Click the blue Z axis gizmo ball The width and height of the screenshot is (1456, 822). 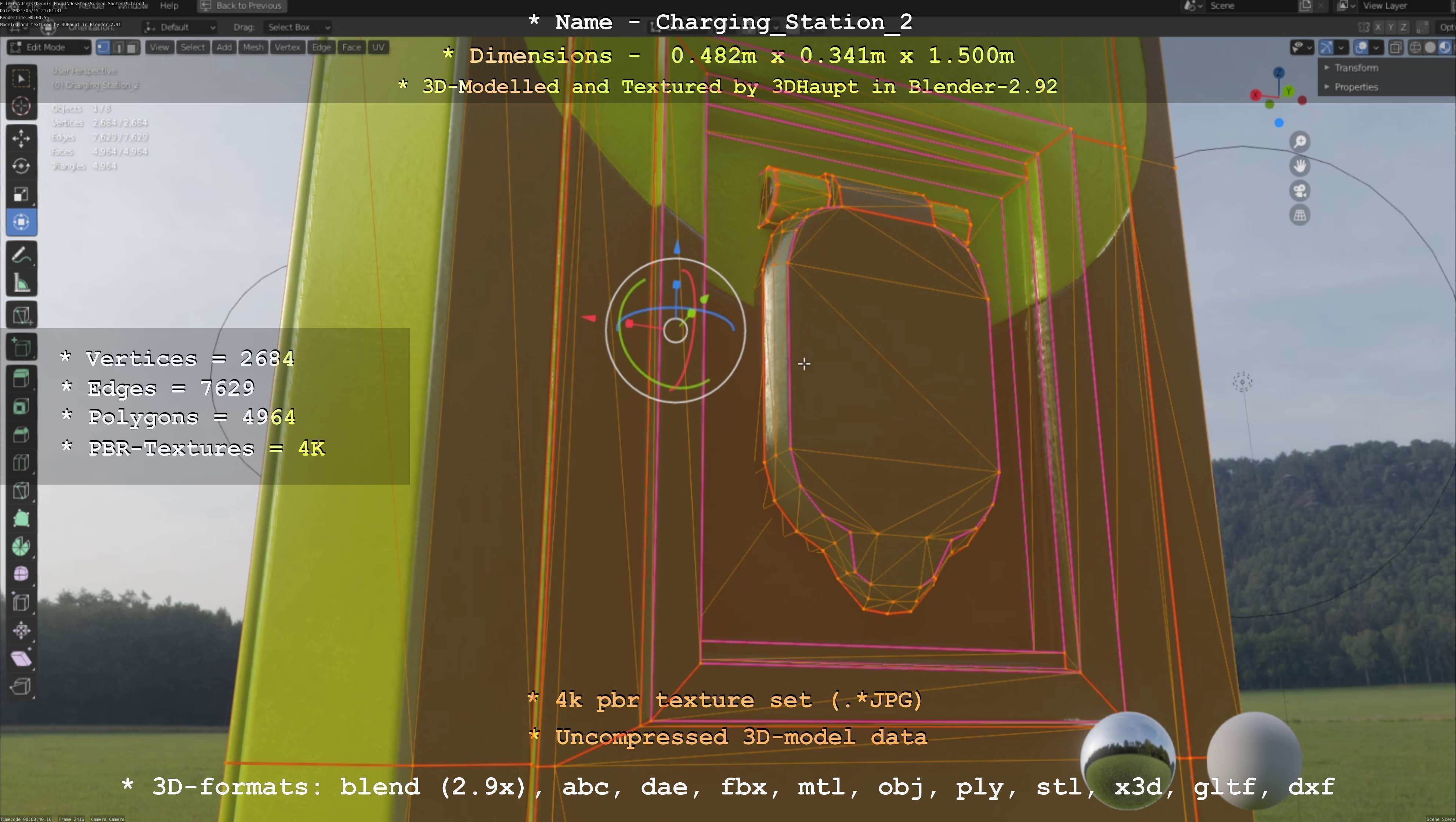pos(1279,73)
